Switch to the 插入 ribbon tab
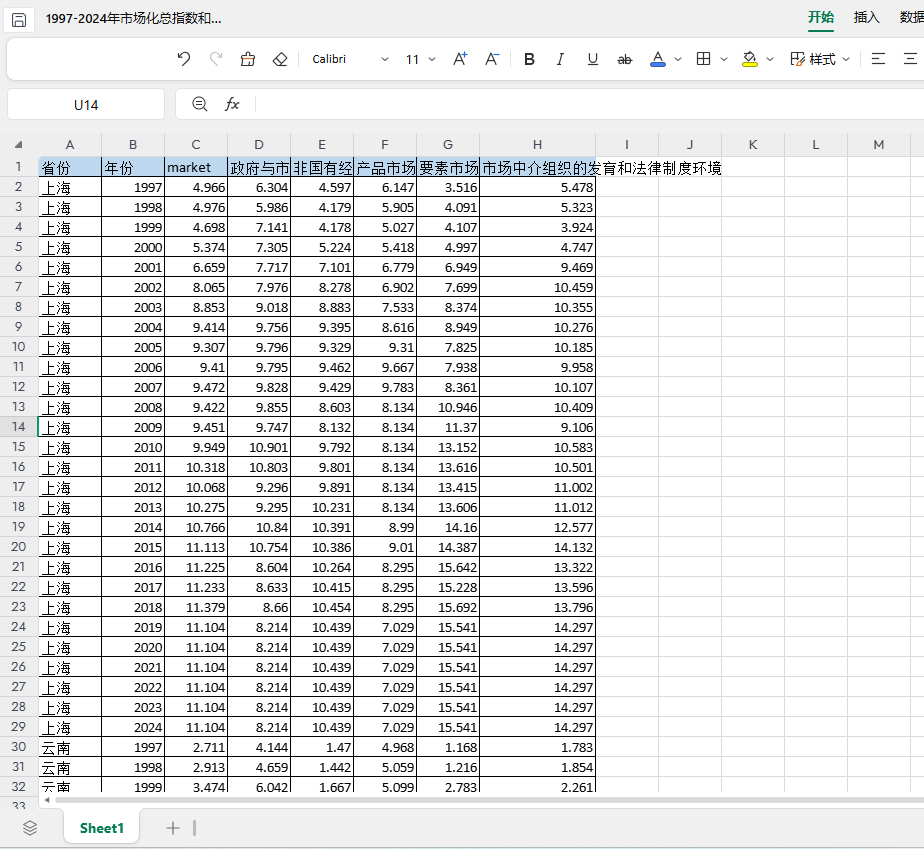The image size is (924, 849). (866, 17)
